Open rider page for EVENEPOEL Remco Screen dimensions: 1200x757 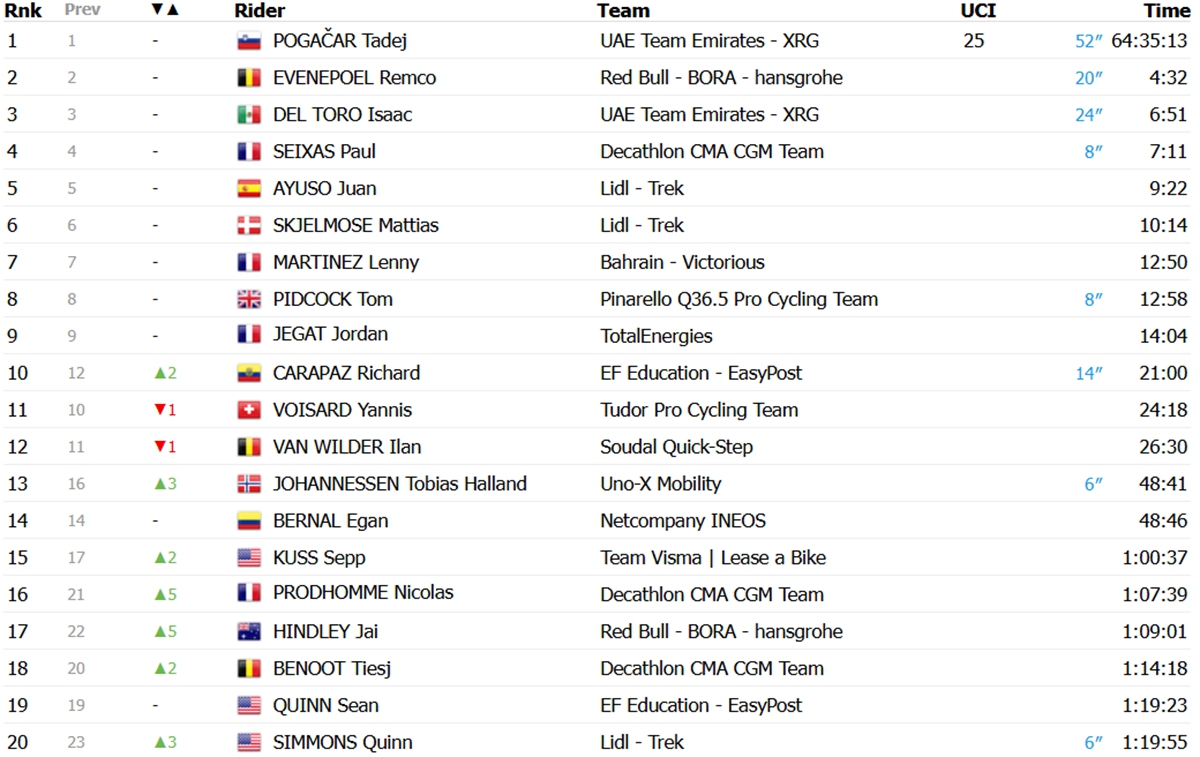354,78
